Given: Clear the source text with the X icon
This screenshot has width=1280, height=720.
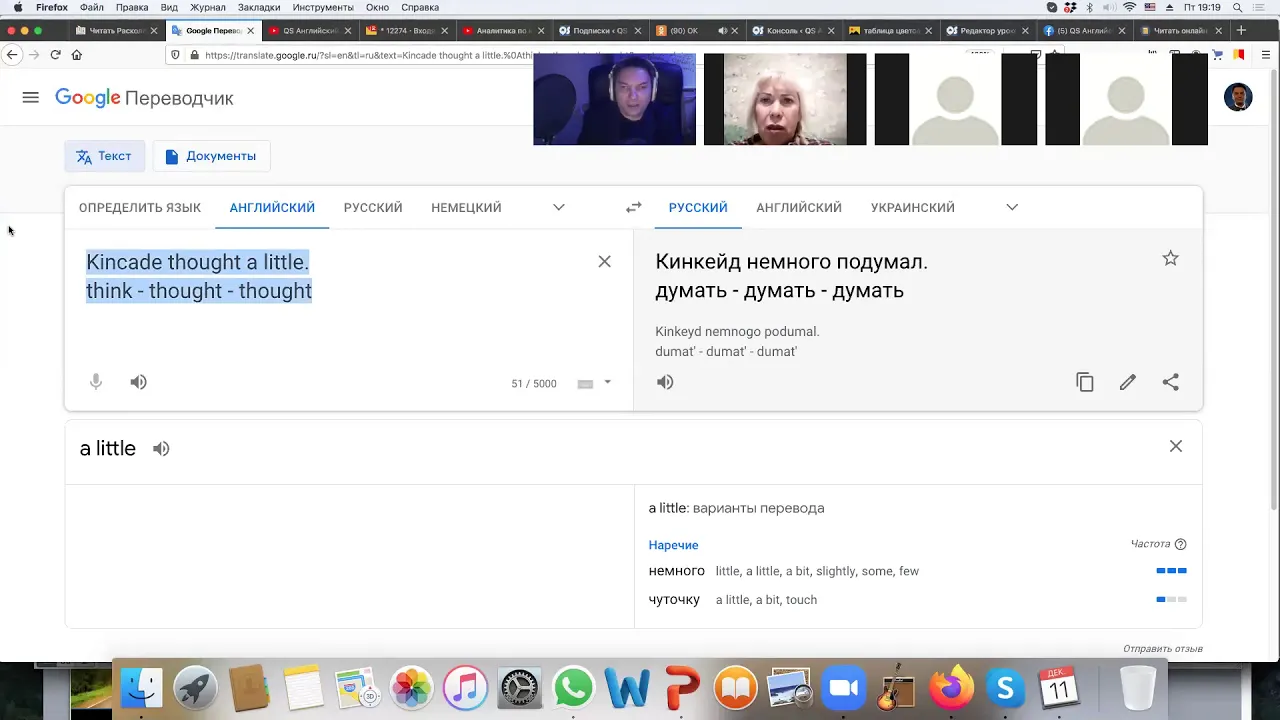Looking at the screenshot, I should click(x=604, y=261).
